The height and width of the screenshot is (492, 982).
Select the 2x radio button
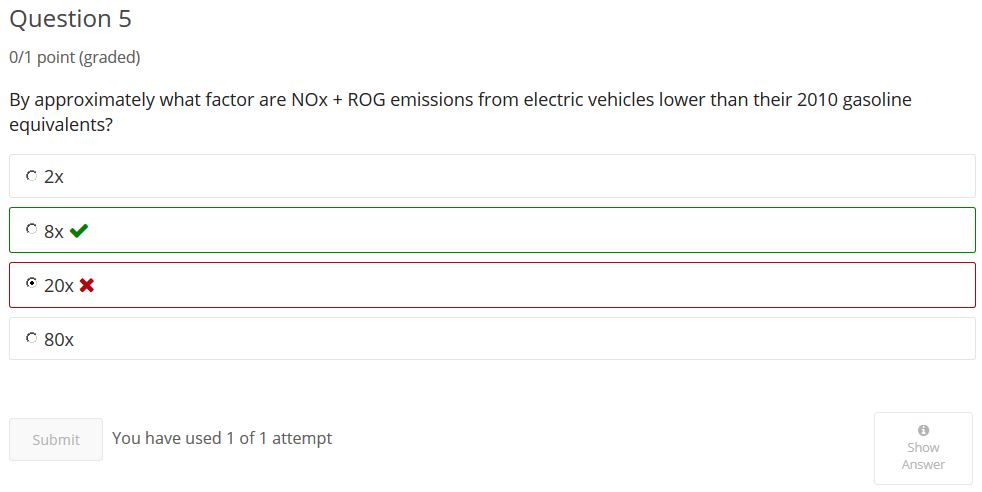(x=31, y=176)
